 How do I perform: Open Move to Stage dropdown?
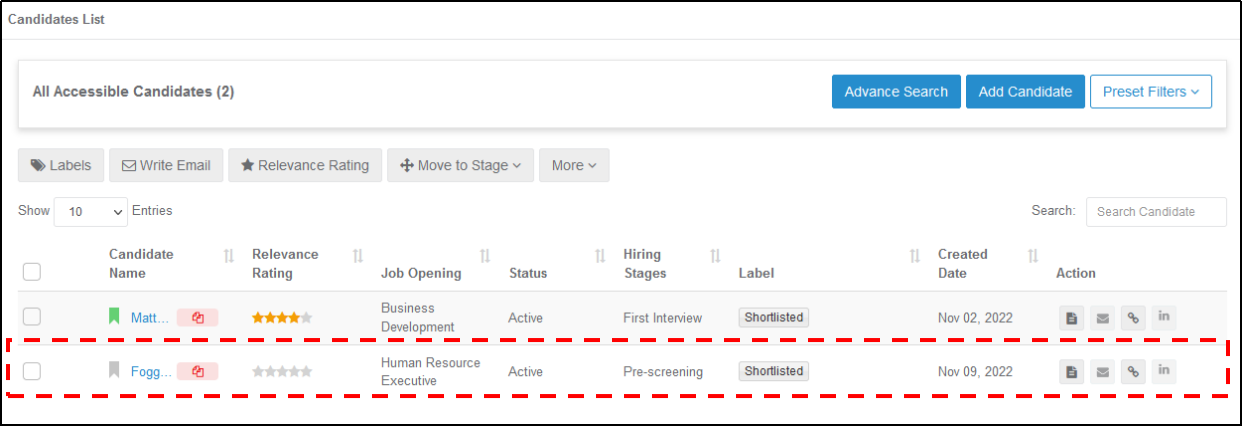click(x=460, y=165)
